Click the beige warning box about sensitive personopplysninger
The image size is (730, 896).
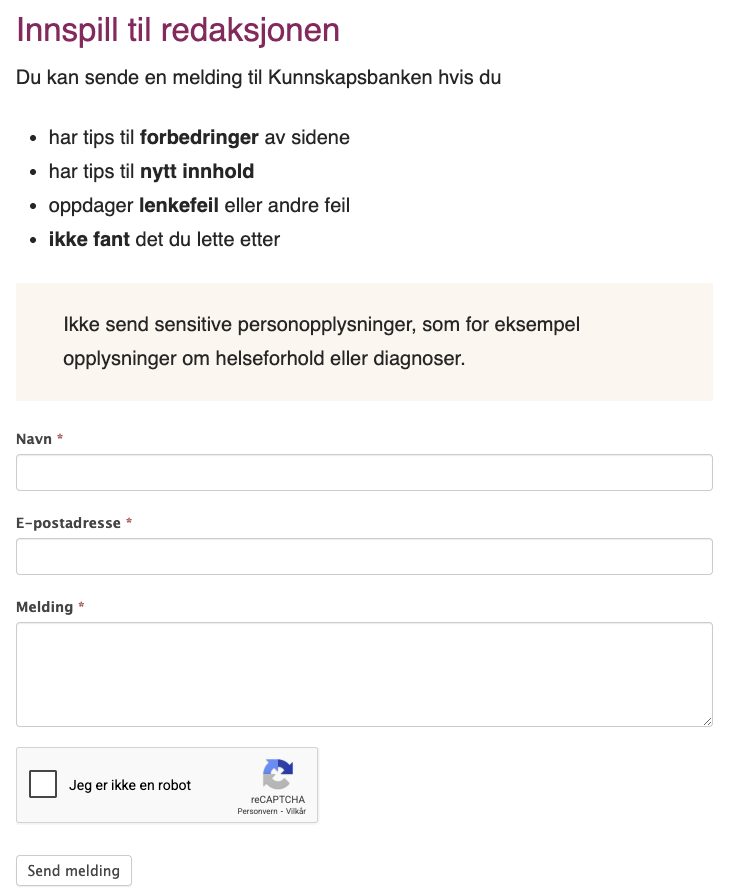click(x=364, y=341)
